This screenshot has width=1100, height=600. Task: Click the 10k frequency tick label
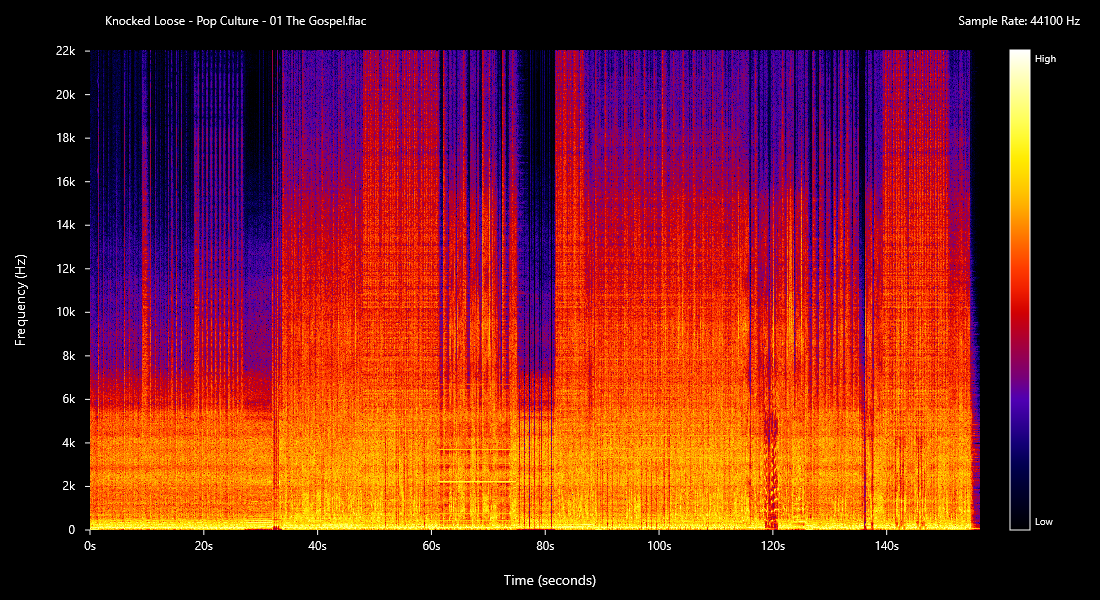pyautogui.click(x=66, y=312)
